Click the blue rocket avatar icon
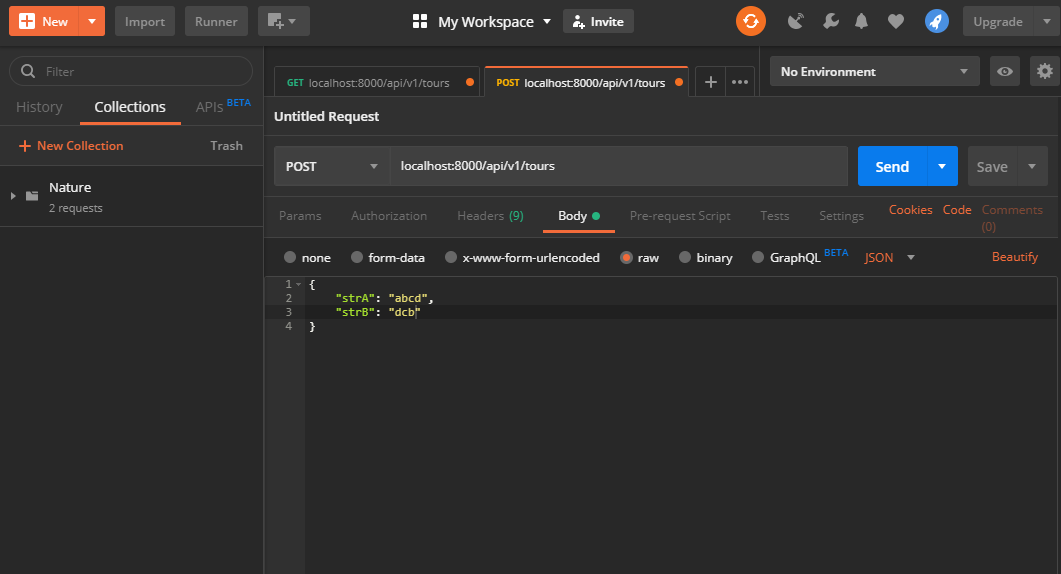1061x574 pixels. (936, 22)
